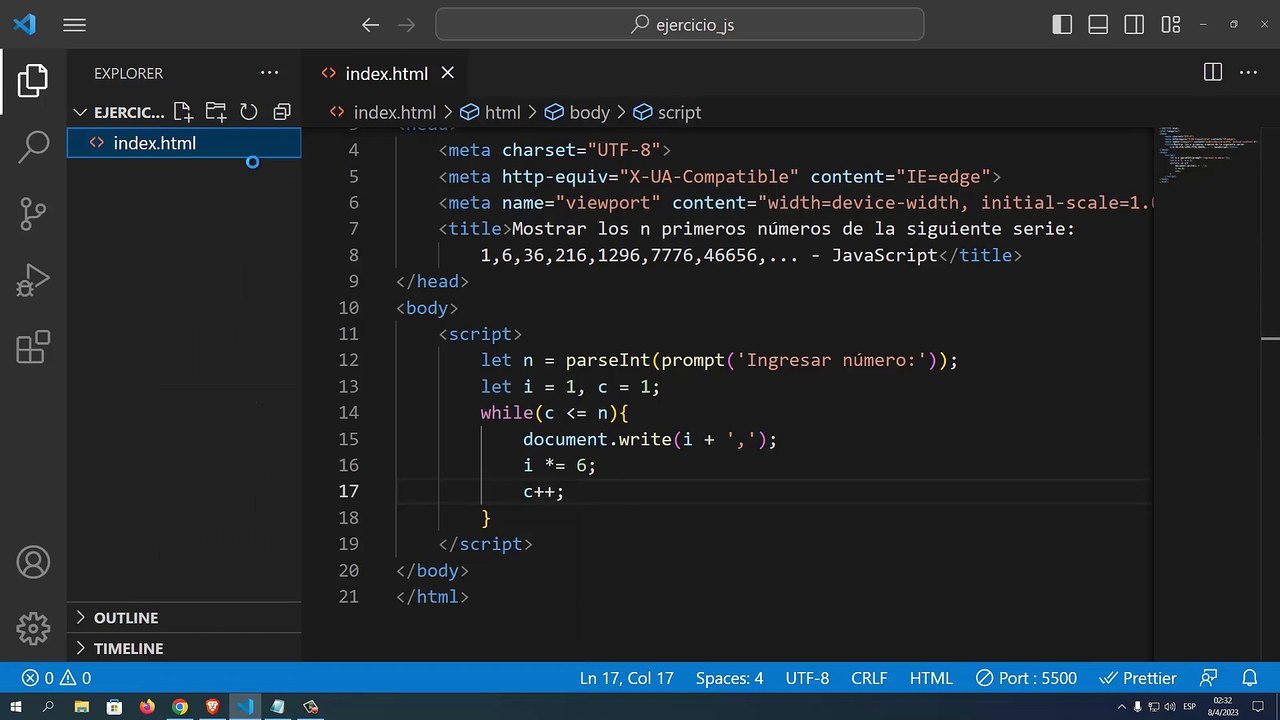This screenshot has width=1280, height=720.
Task: Click the Prettier status bar item
Action: tap(1138, 678)
